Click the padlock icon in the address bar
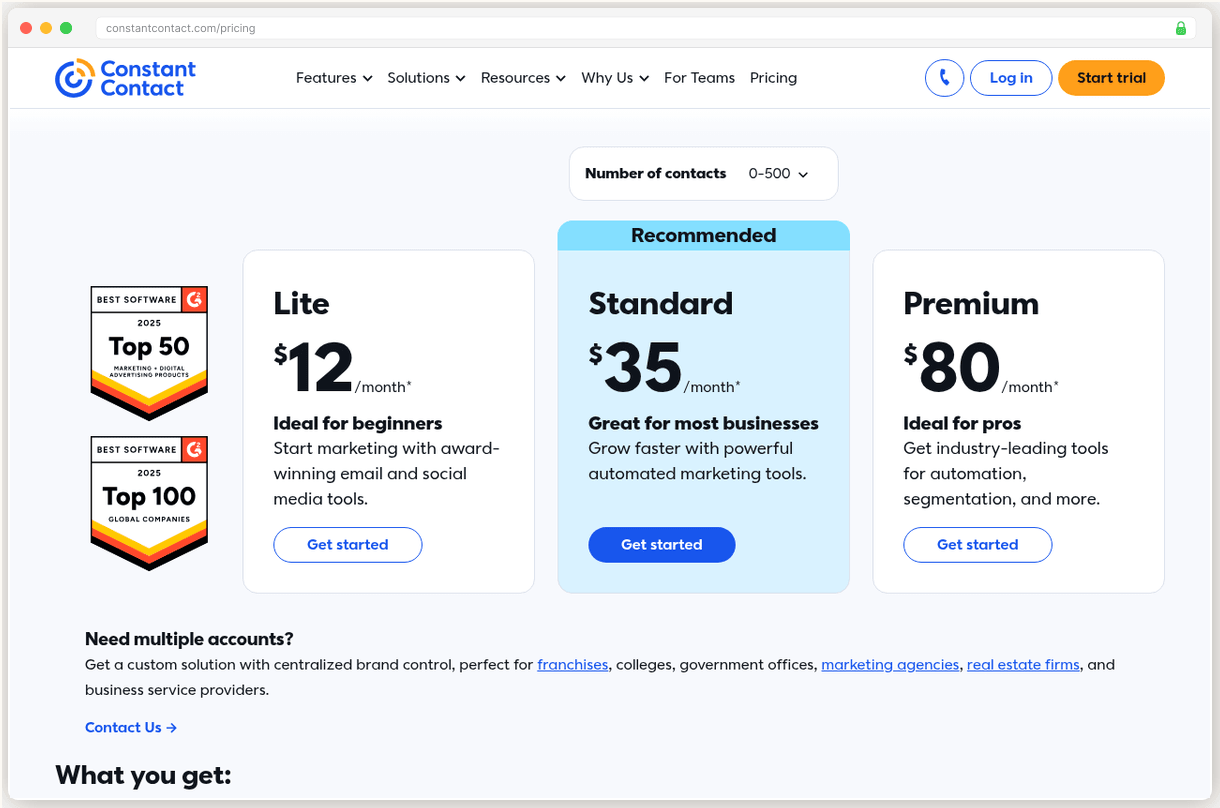Screen dimensions: 1220x808 pyautogui.click(x=1180, y=28)
